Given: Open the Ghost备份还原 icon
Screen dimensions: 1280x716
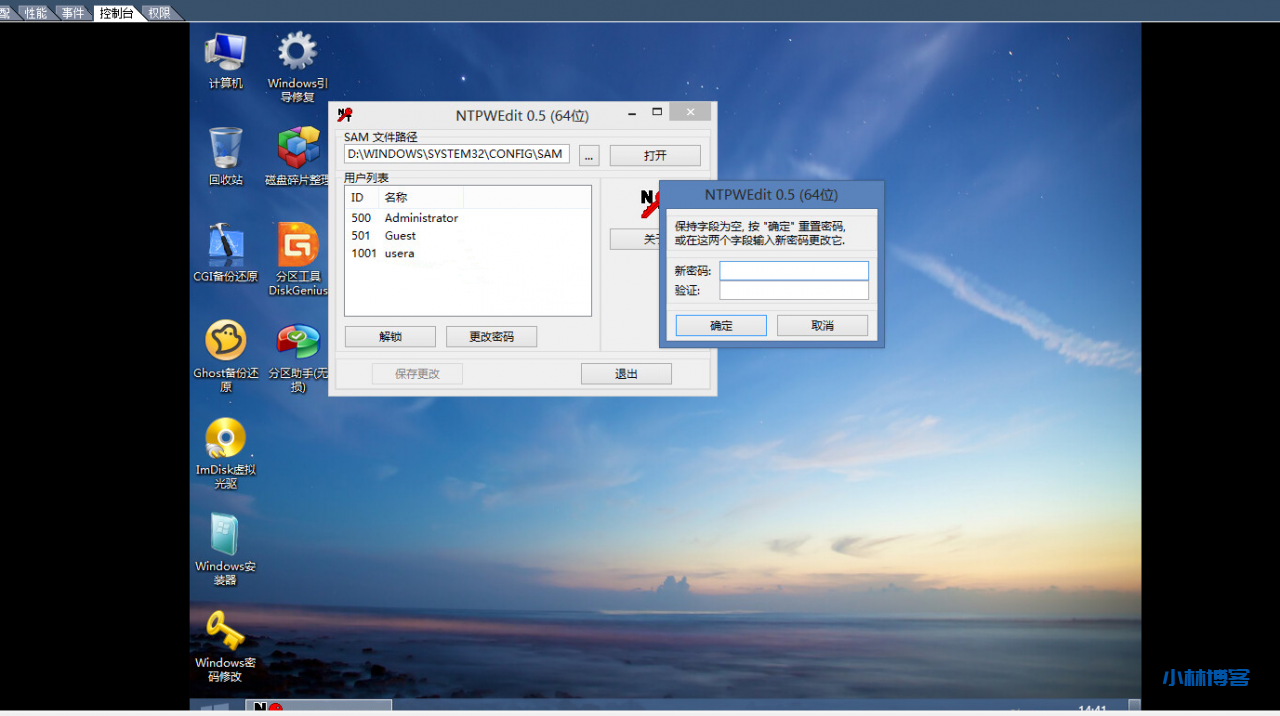Looking at the screenshot, I should (226, 342).
